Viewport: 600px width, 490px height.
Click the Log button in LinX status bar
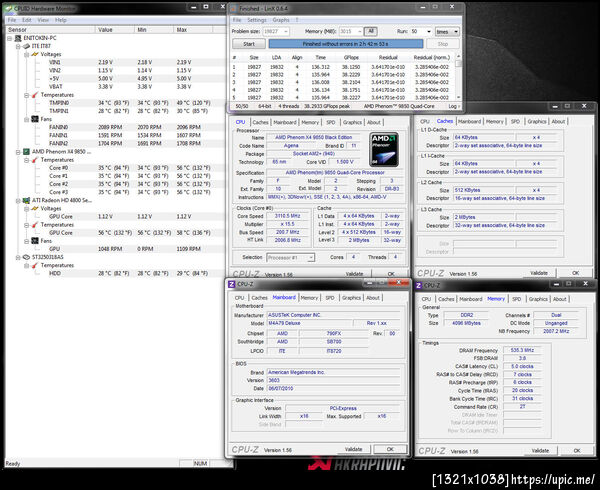(x=454, y=106)
